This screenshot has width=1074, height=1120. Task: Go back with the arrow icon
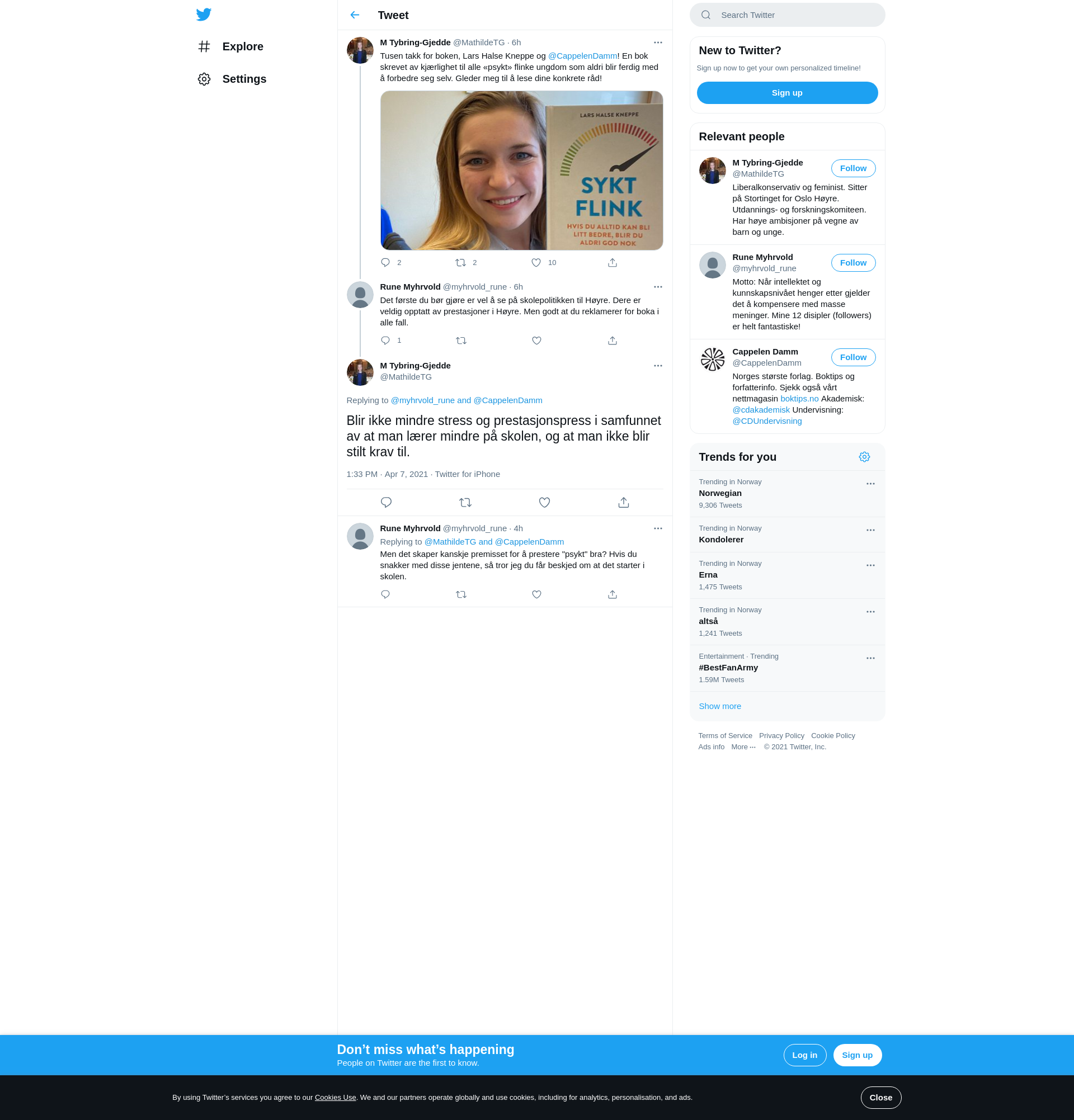point(355,15)
